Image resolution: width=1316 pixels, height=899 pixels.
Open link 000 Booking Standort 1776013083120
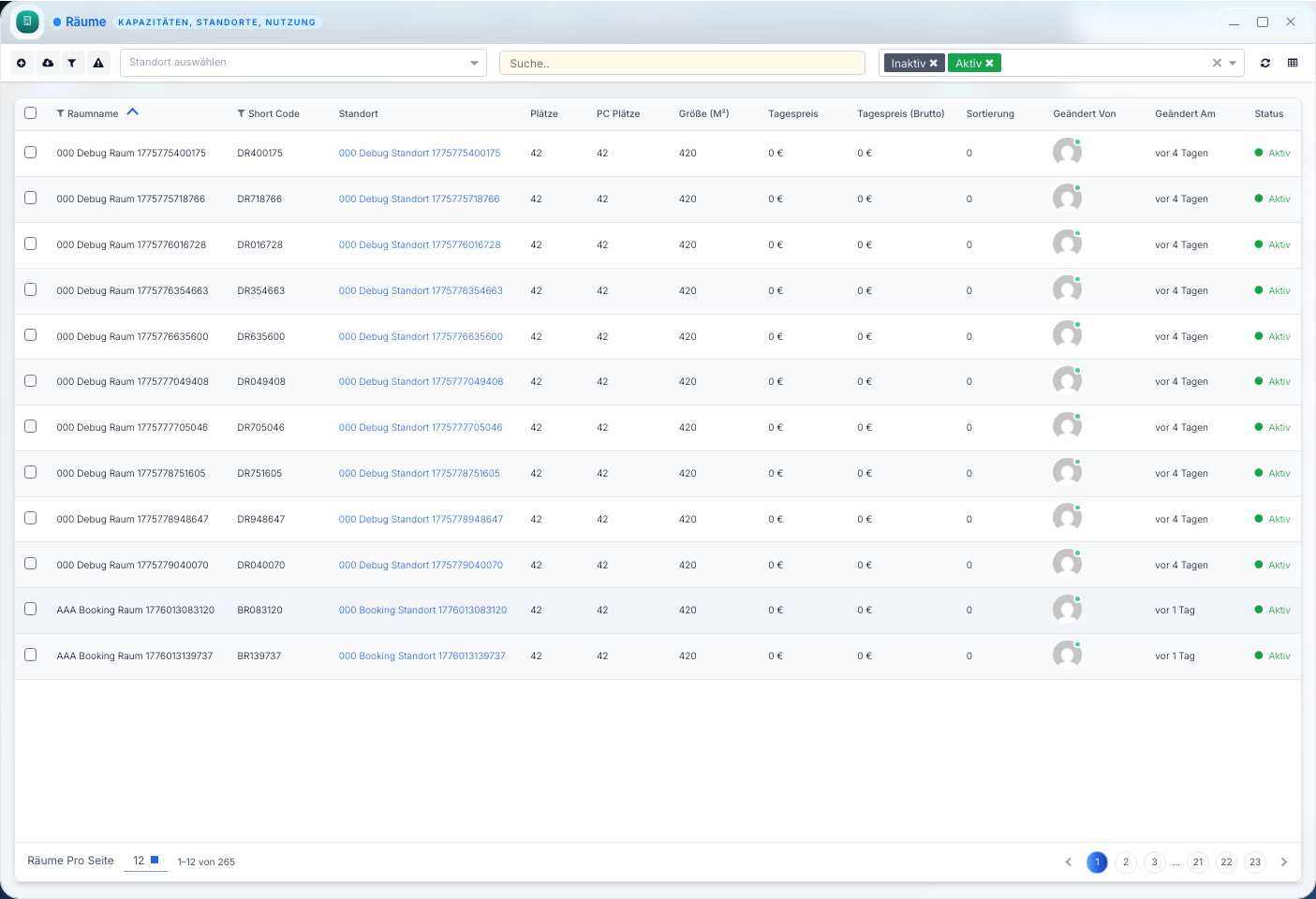(422, 611)
